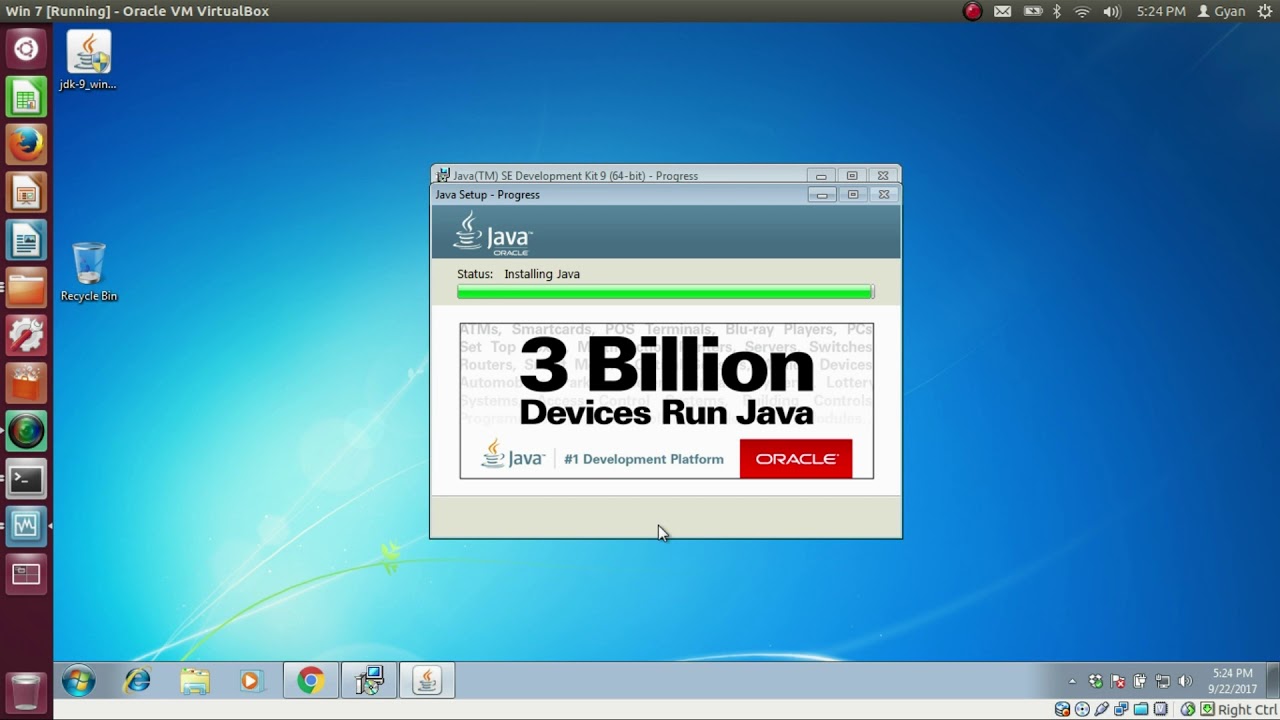Open LibreOffice Writer in the launcher
The image size is (1280, 720).
[26, 241]
